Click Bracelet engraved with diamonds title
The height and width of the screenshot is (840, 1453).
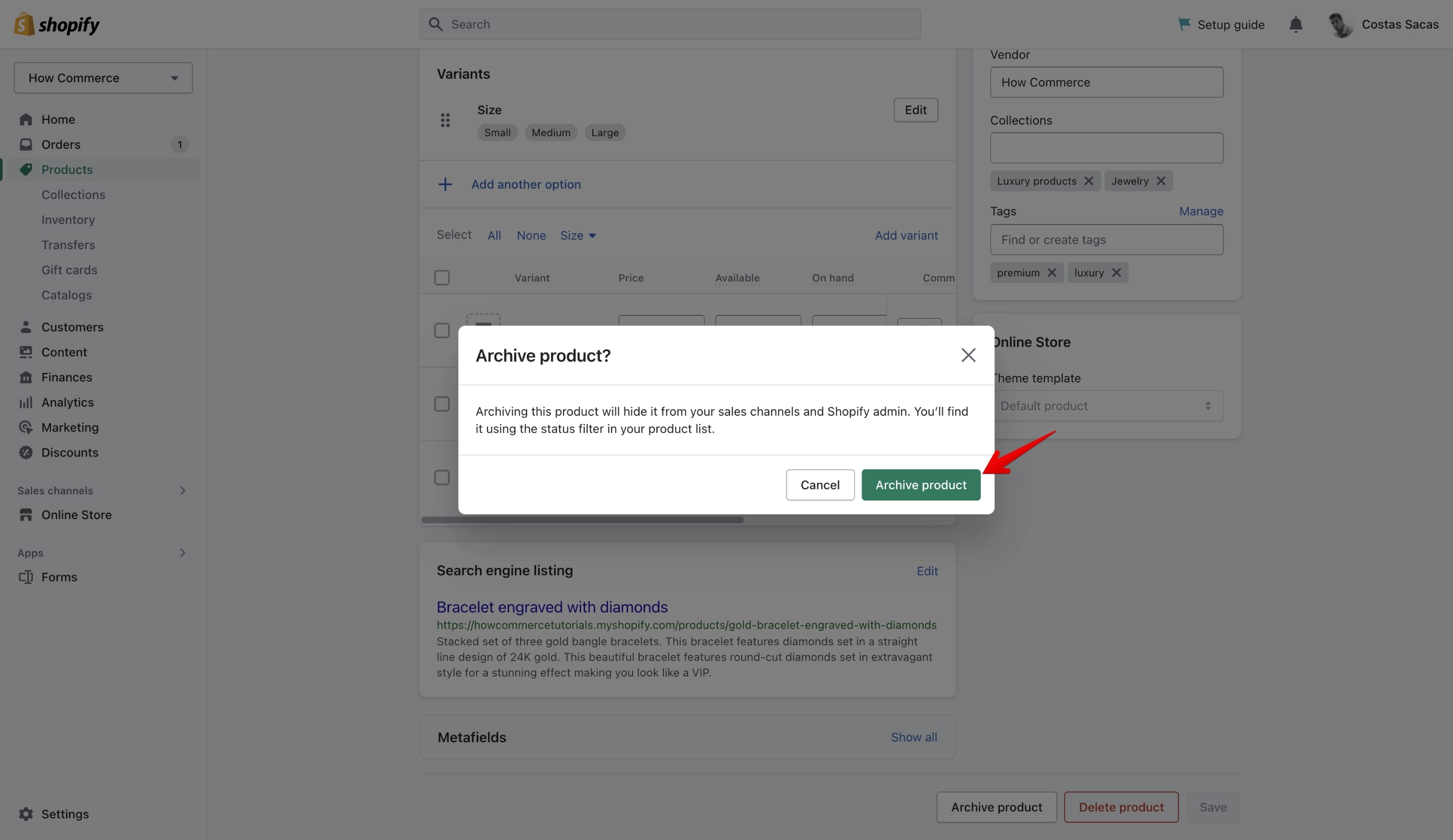(x=552, y=607)
